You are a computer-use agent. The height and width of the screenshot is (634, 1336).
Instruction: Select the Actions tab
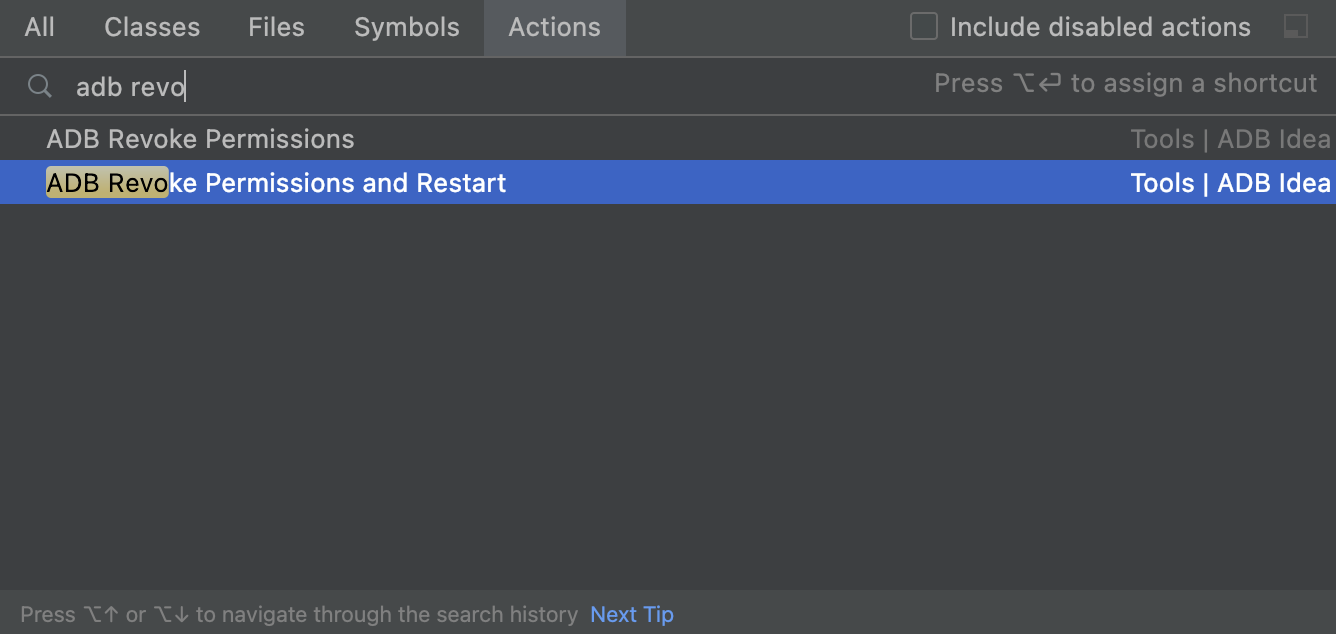coord(554,28)
